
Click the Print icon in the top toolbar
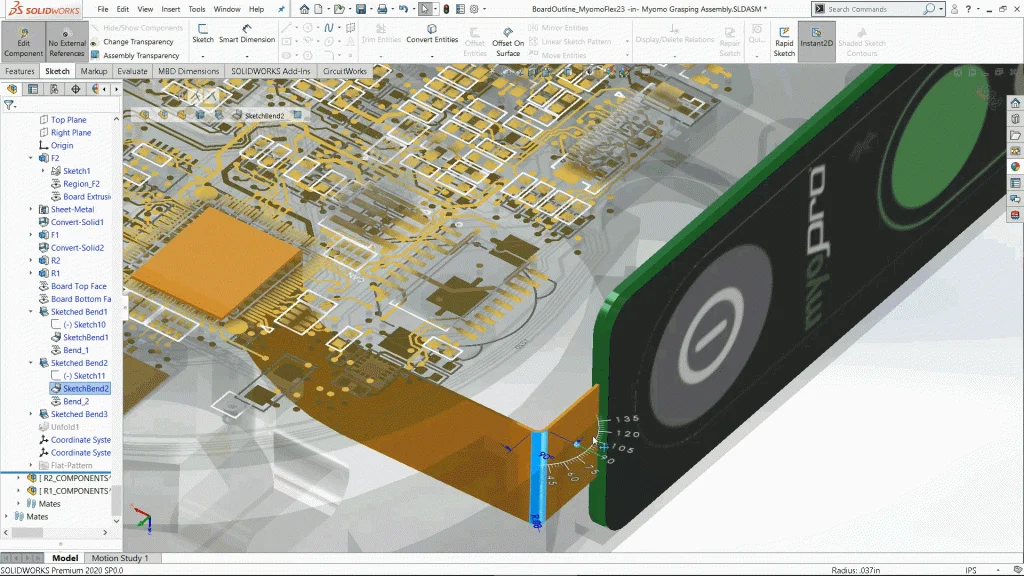383,9
